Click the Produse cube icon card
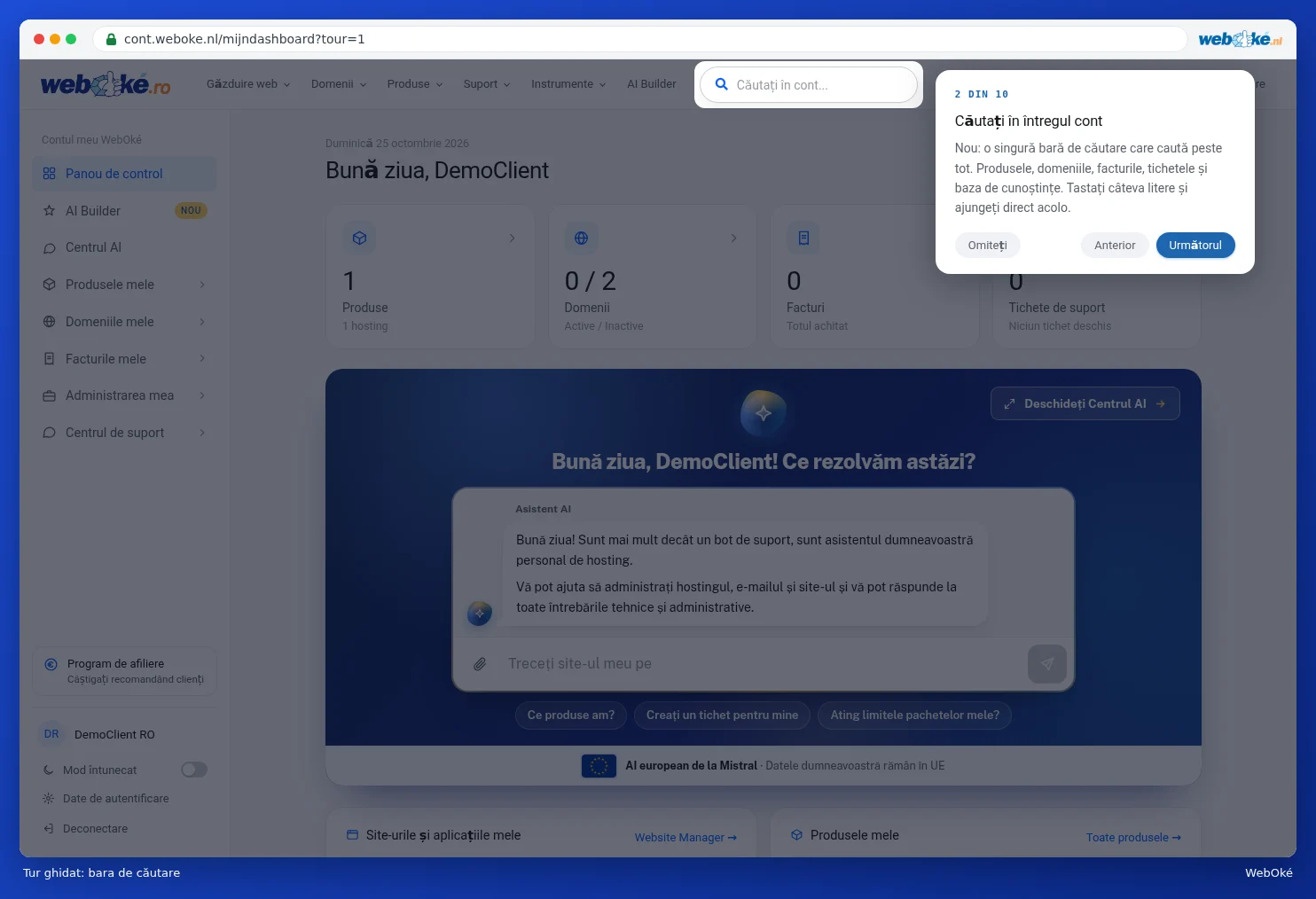1316x899 pixels. tap(359, 238)
